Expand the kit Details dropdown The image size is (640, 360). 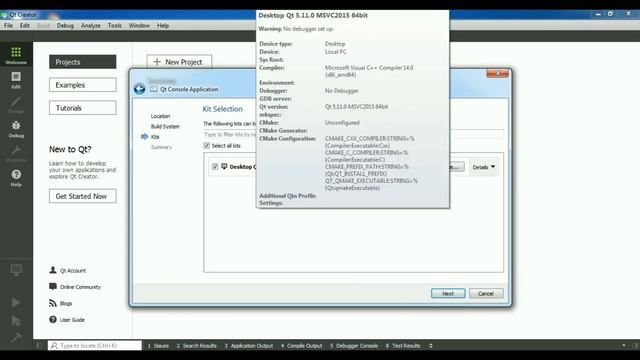coord(484,167)
